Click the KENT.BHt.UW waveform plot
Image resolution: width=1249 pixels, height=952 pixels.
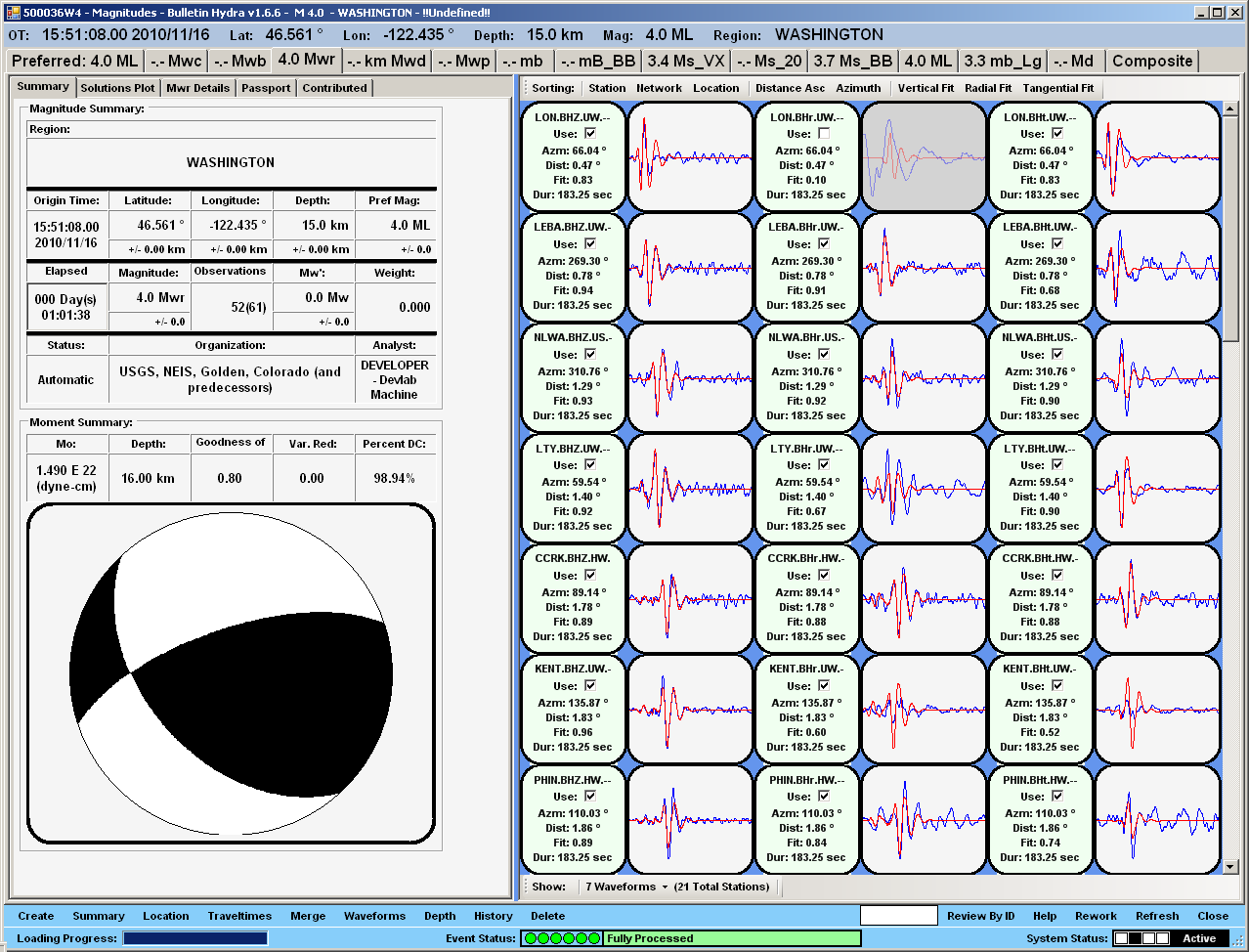1157,709
